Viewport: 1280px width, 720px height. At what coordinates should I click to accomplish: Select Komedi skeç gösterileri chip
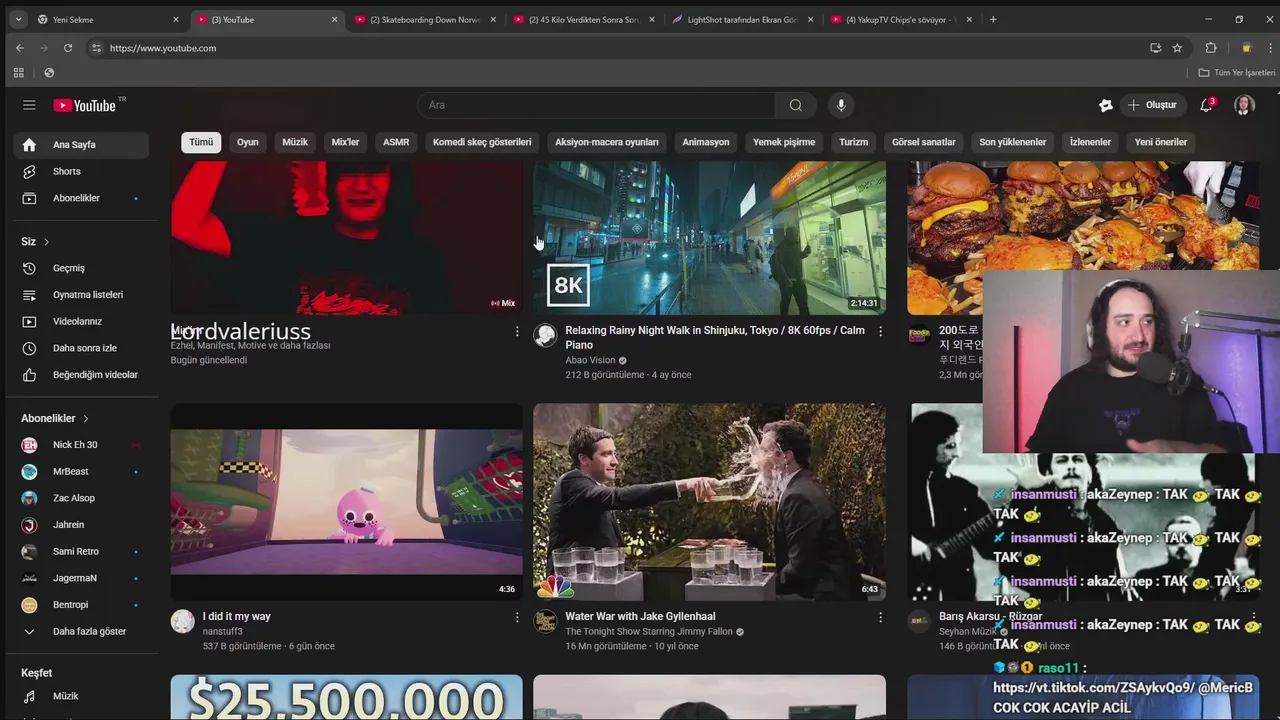[482, 142]
